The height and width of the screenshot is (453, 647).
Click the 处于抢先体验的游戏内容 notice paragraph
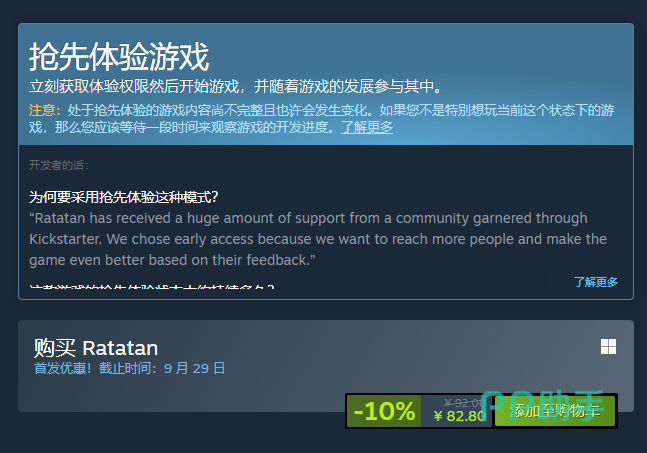click(x=321, y=118)
